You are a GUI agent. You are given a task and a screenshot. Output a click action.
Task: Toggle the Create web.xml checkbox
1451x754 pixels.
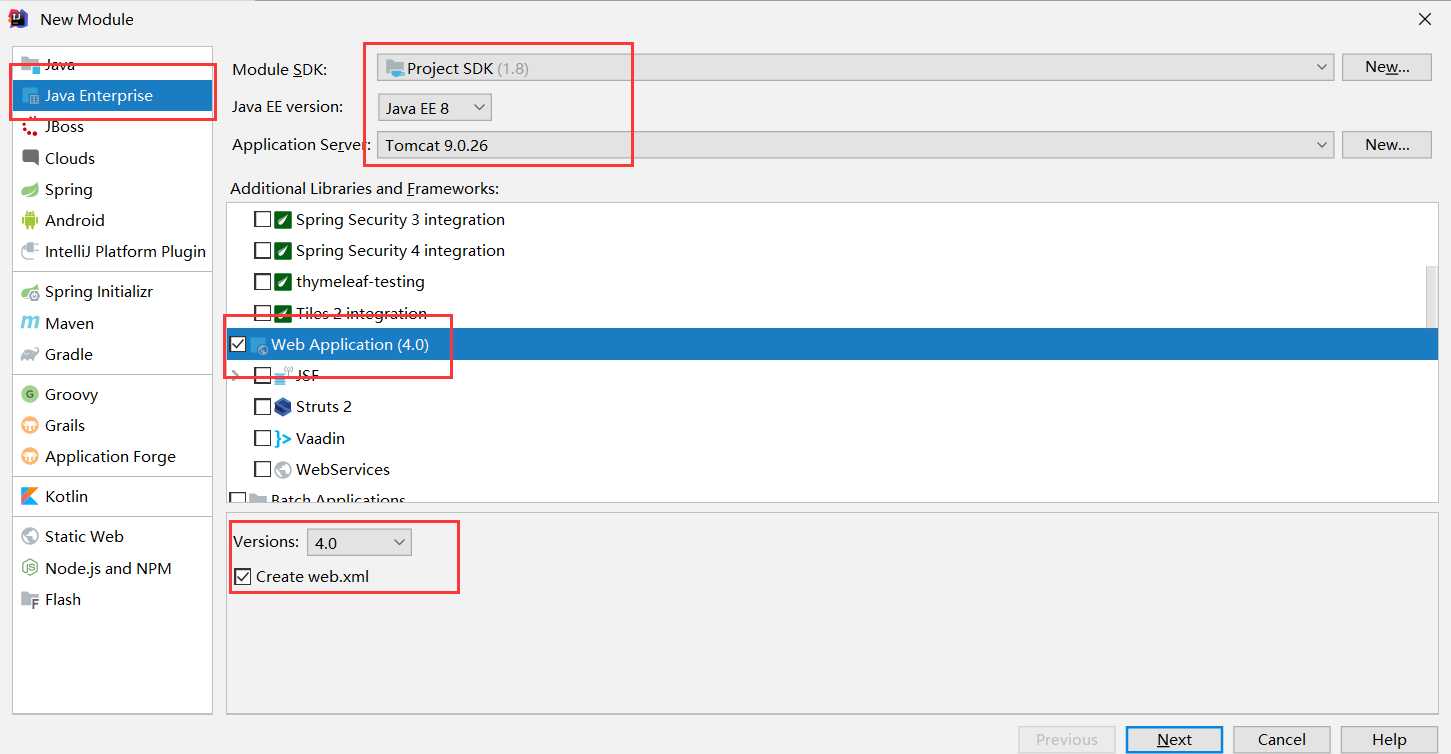coord(243,576)
